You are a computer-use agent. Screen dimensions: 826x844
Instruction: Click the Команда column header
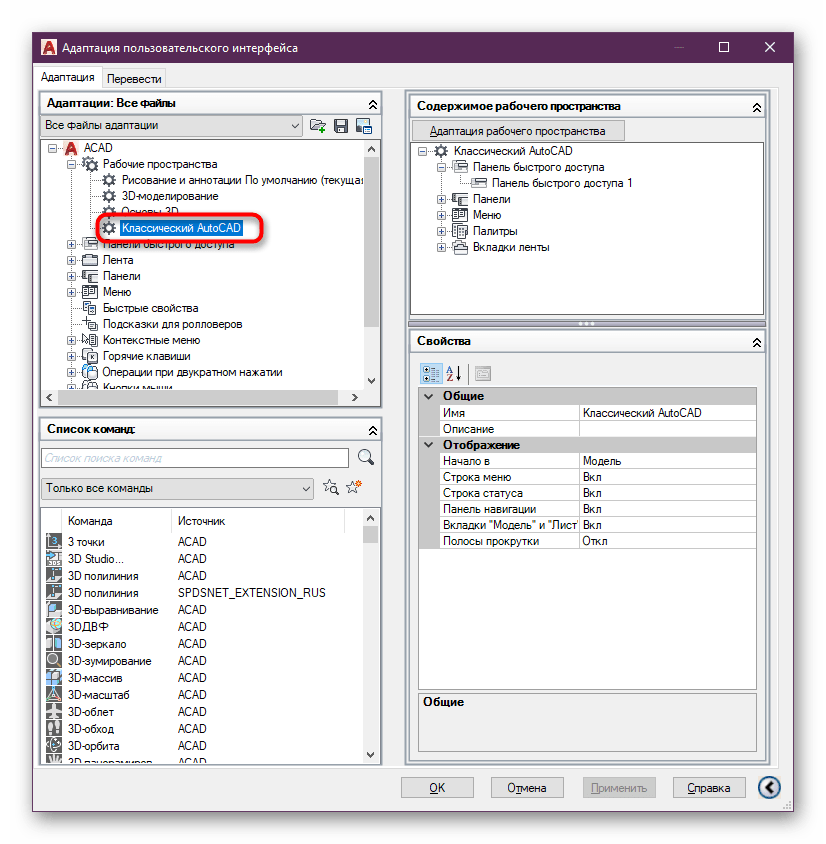tap(117, 521)
